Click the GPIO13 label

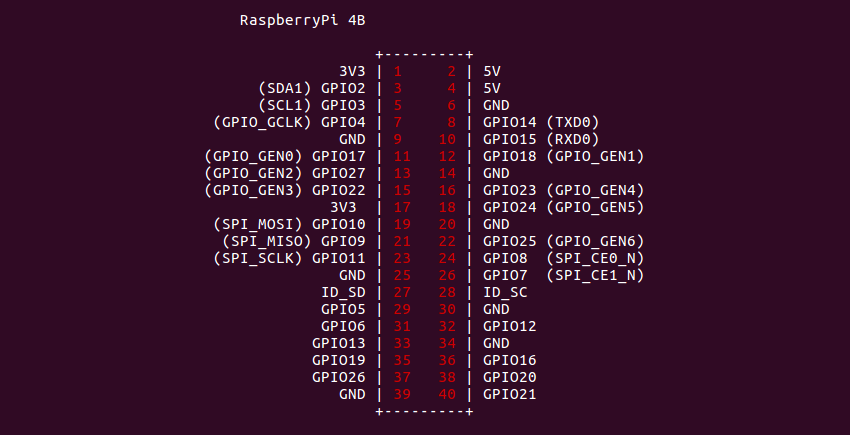tap(339, 344)
